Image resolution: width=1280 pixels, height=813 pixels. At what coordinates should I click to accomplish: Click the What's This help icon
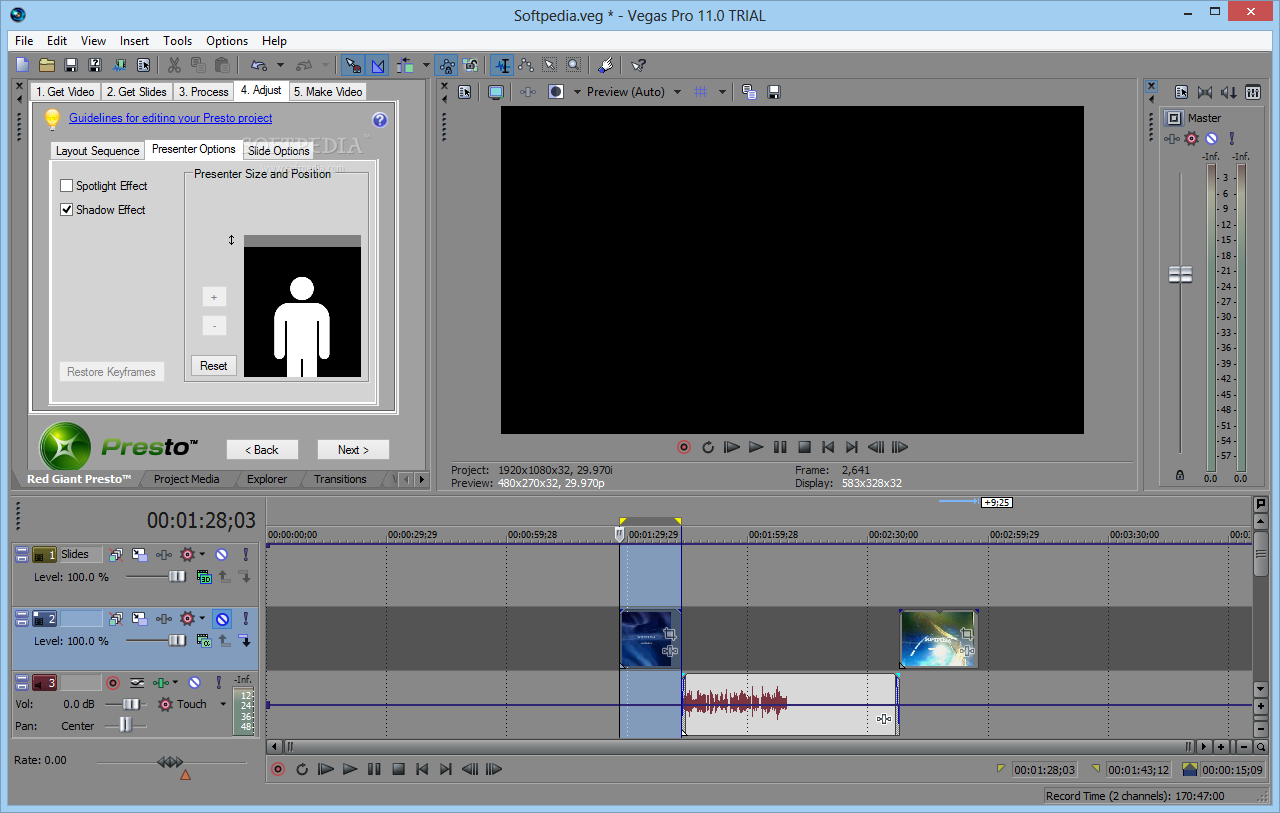[x=638, y=65]
